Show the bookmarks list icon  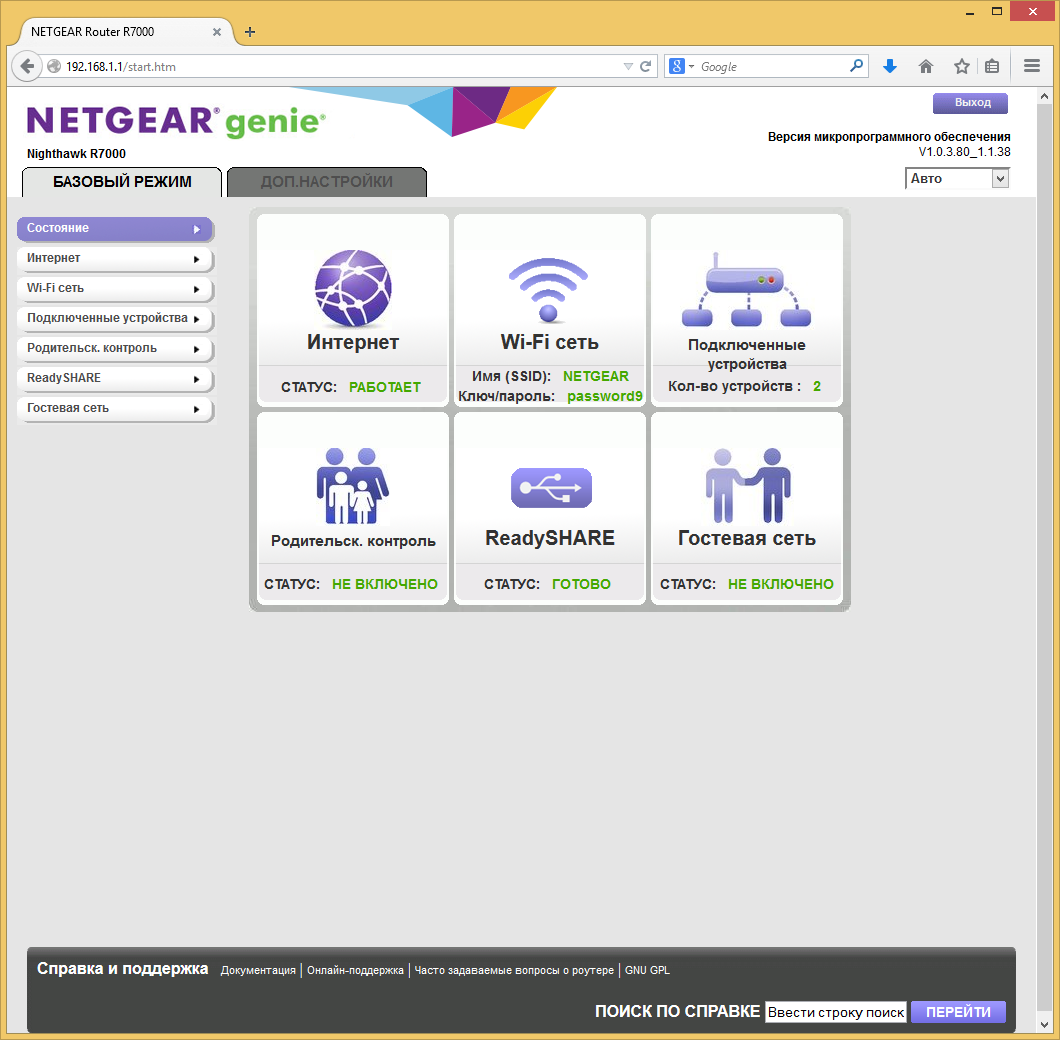tap(992, 66)
